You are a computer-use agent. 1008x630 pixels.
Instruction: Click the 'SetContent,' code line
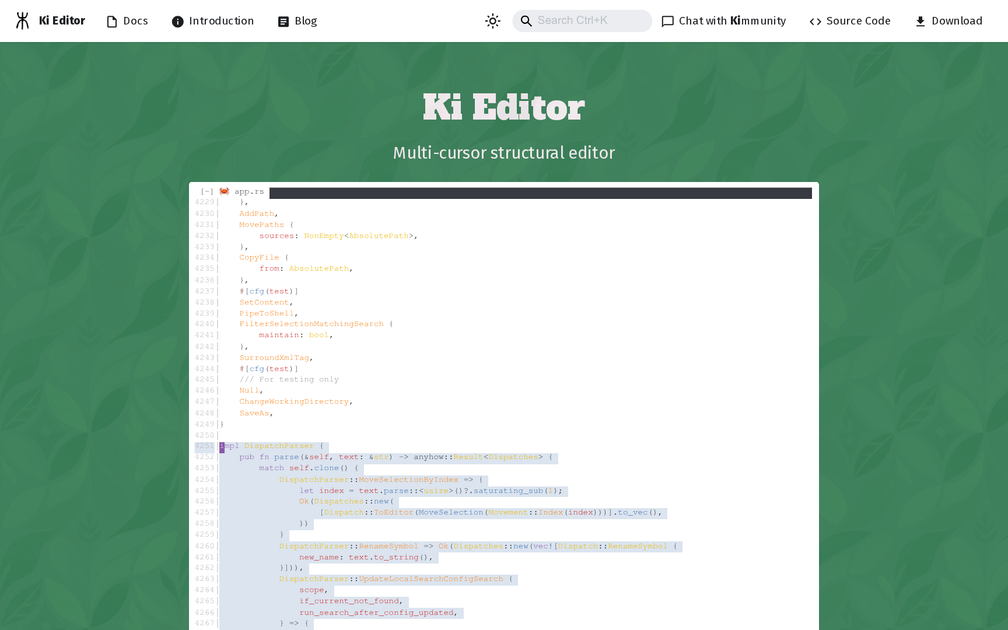[266, 302]
